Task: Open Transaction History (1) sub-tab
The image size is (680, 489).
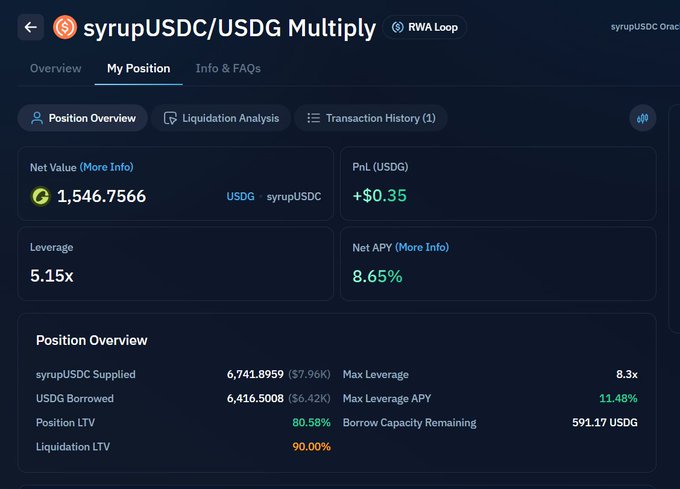Action: pos(371,118)
